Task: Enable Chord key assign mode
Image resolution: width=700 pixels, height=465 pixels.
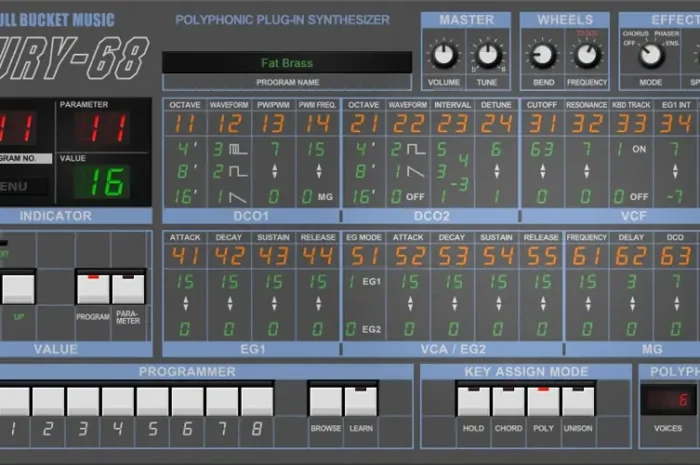Action: 508,401
